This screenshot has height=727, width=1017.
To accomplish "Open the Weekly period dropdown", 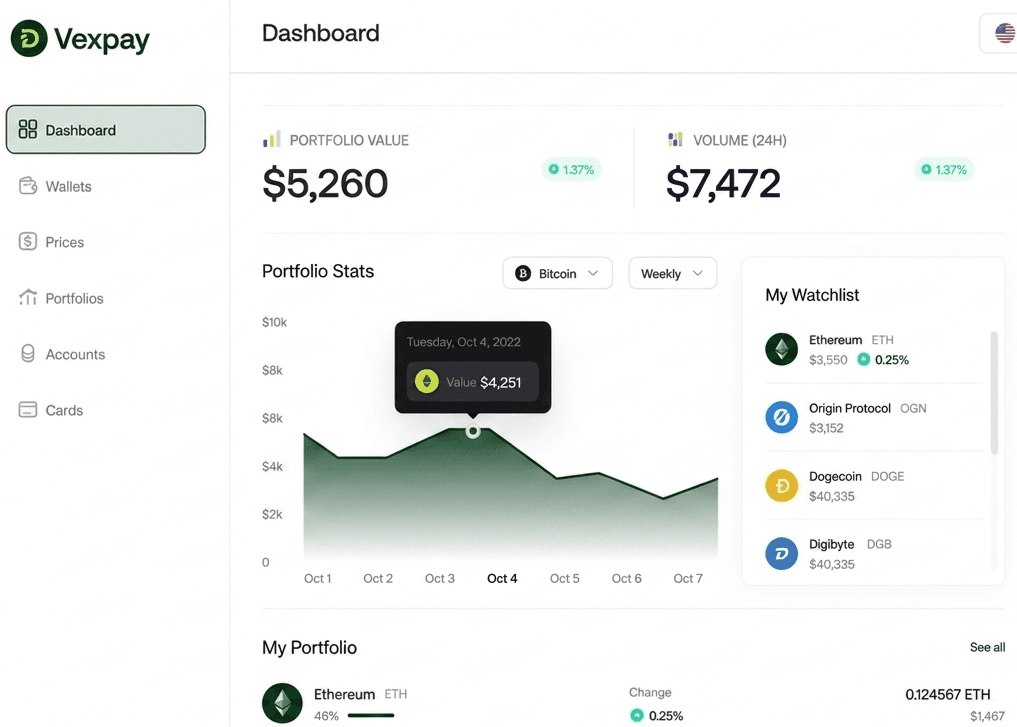I will (x=673, y=274).
